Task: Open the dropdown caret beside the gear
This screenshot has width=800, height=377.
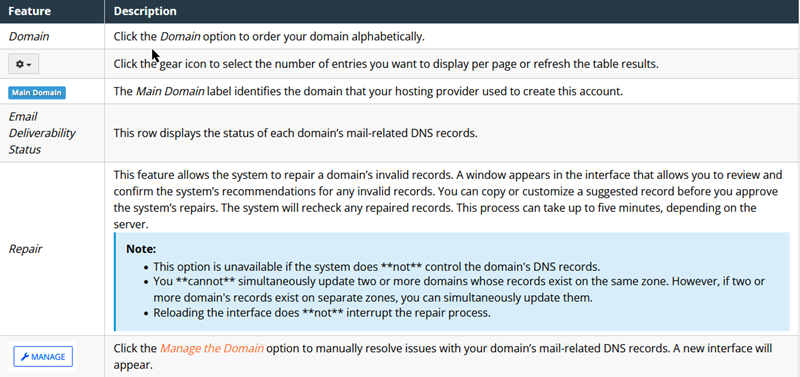Action: [x=29, y=65]
